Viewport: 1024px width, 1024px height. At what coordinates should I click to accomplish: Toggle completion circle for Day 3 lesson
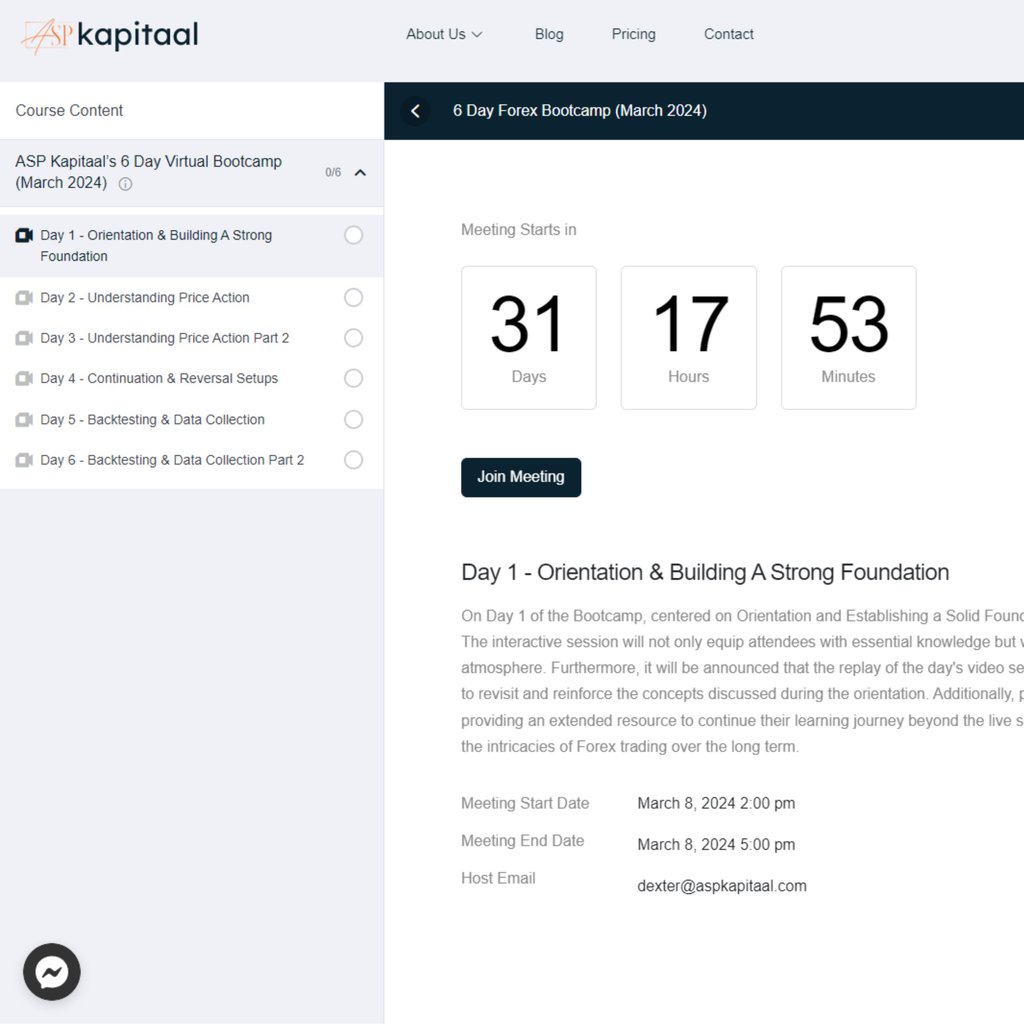pos(353,338)
